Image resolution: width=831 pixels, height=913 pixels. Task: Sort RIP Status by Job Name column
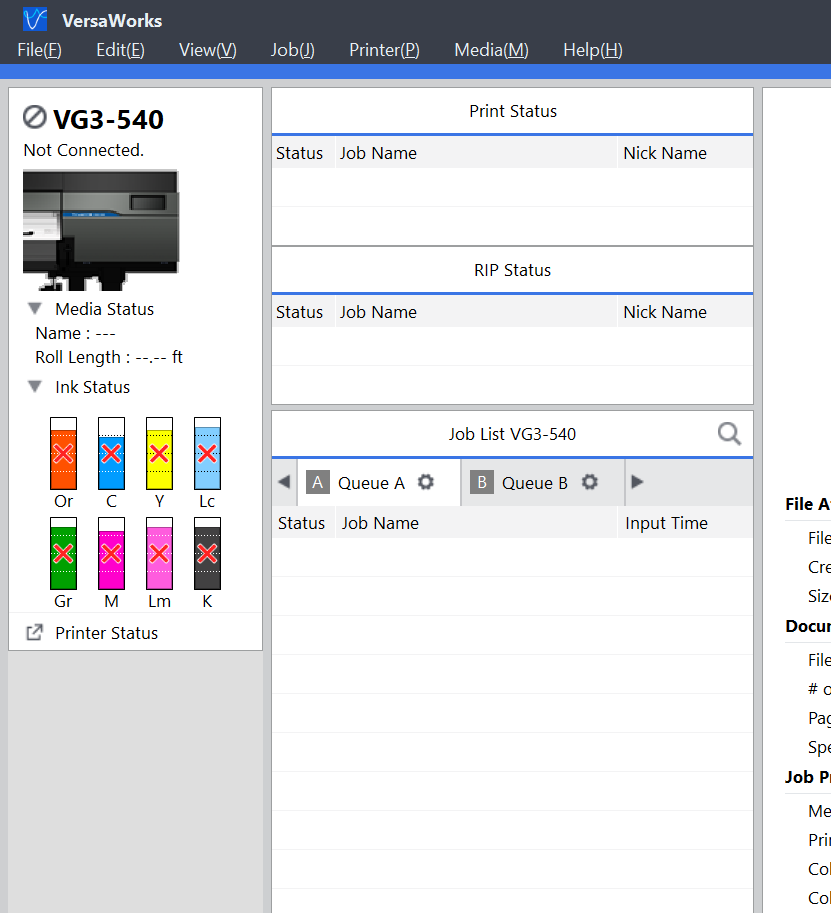pos(476,312)
